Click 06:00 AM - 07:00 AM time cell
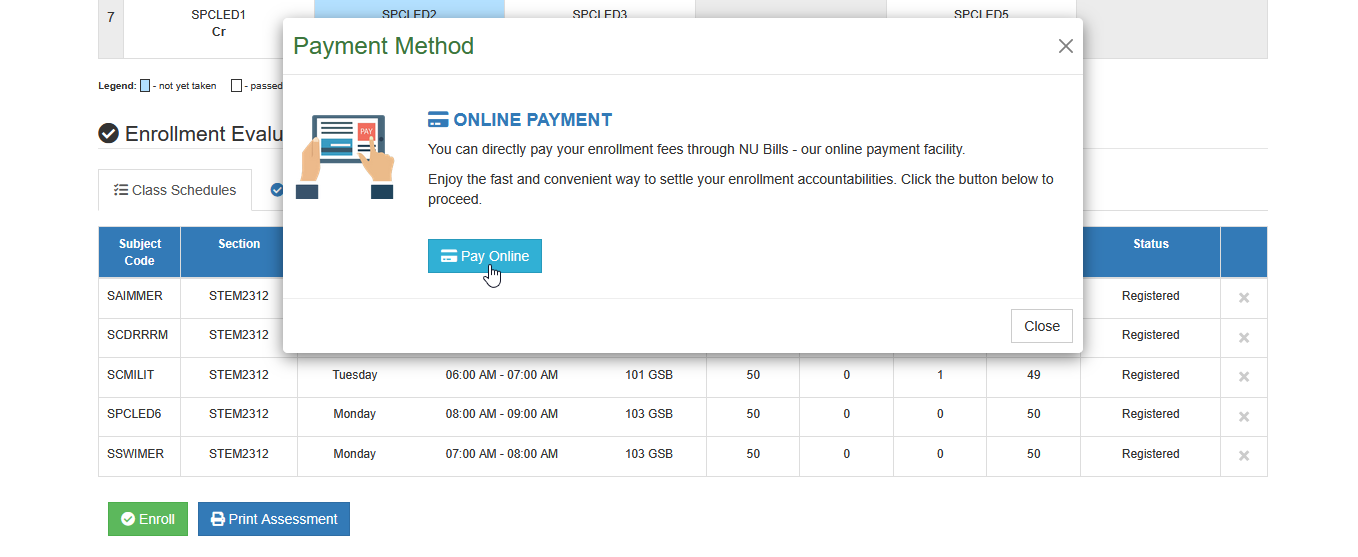 click(502, 375)
